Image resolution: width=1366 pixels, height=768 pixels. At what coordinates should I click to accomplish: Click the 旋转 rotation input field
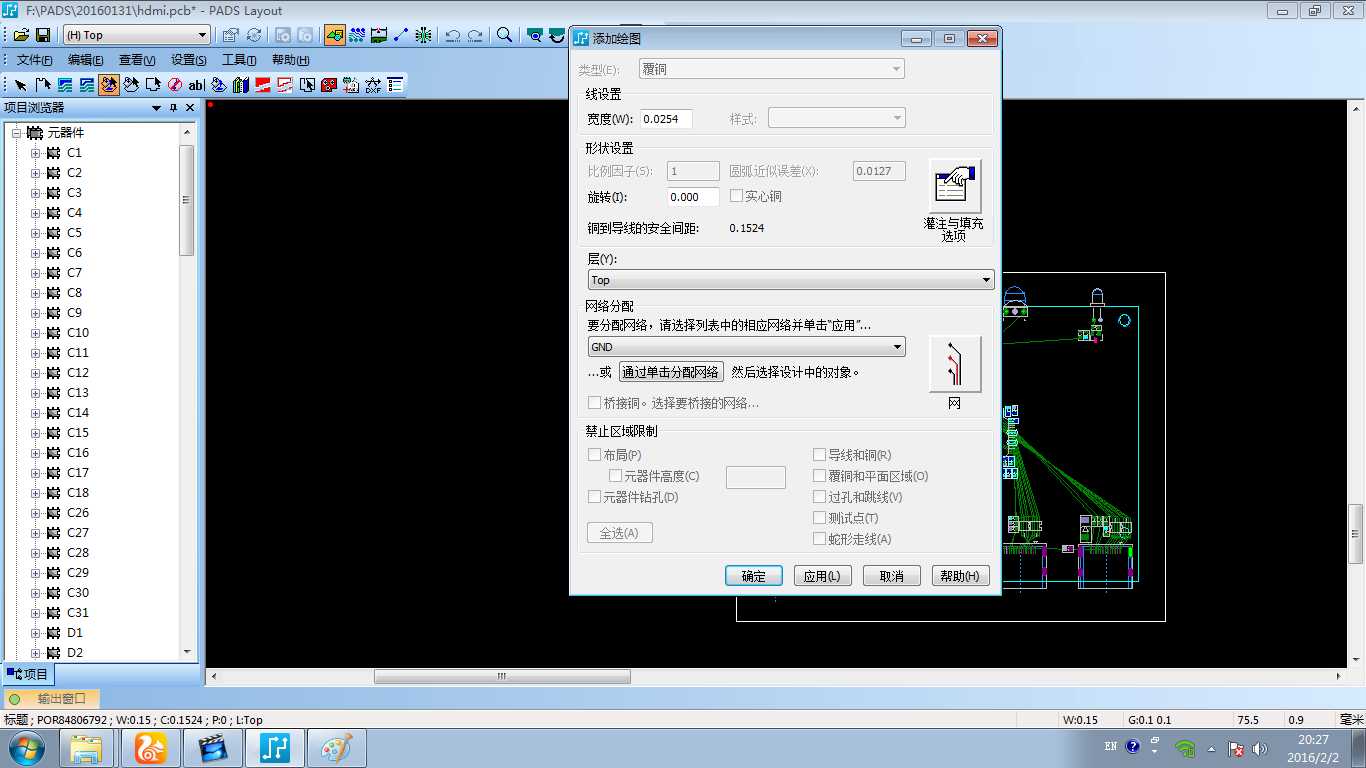(x=693, y=197)
